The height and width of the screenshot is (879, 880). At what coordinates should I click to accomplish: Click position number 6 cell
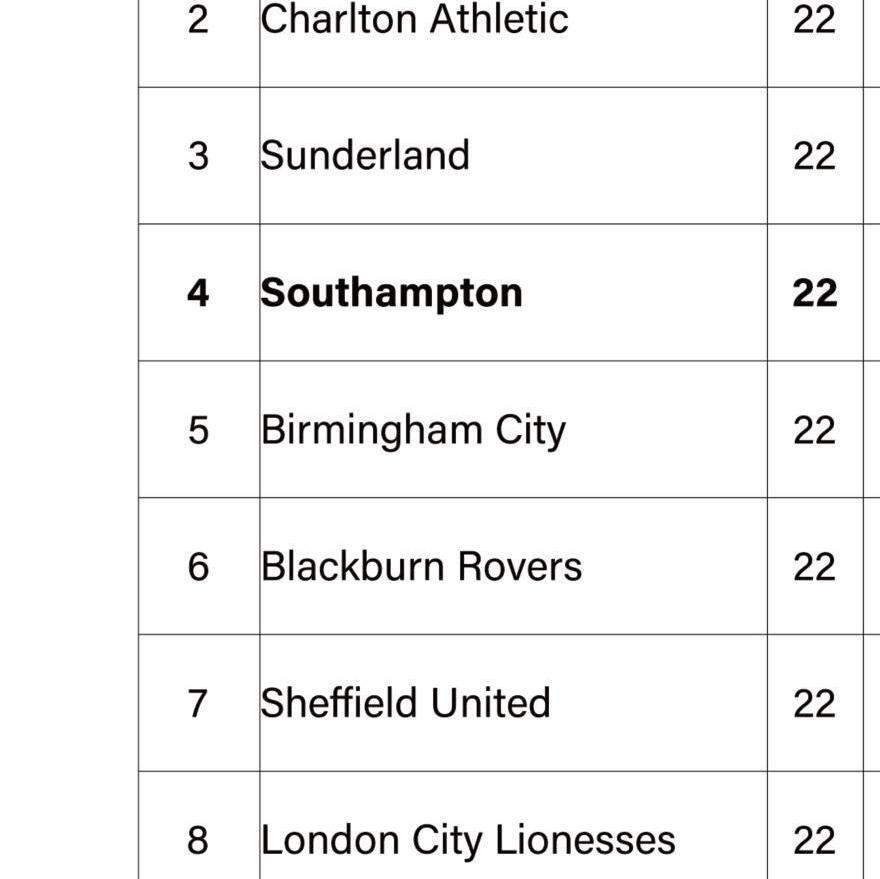coord(198,567)
